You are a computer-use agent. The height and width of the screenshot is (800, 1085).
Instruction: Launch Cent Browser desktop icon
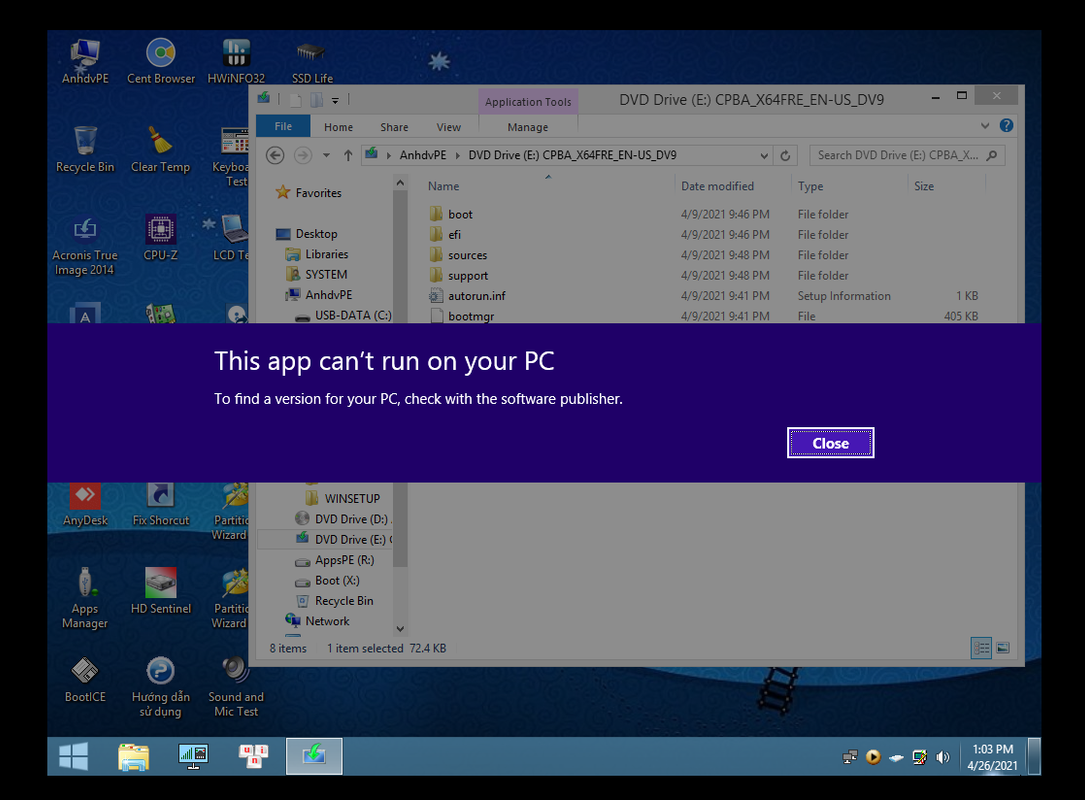[x=161, y=62]
